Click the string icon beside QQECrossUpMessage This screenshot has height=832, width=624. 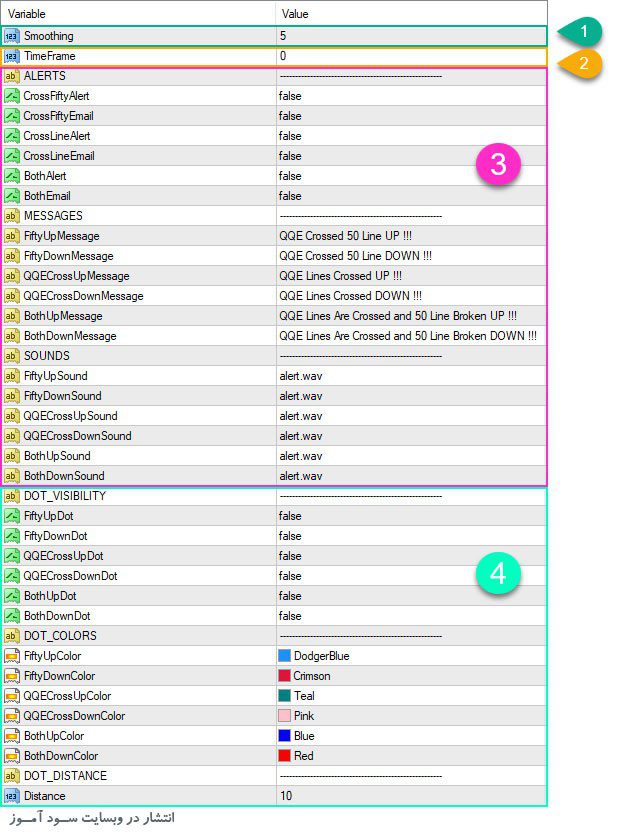tap(11, 276)
